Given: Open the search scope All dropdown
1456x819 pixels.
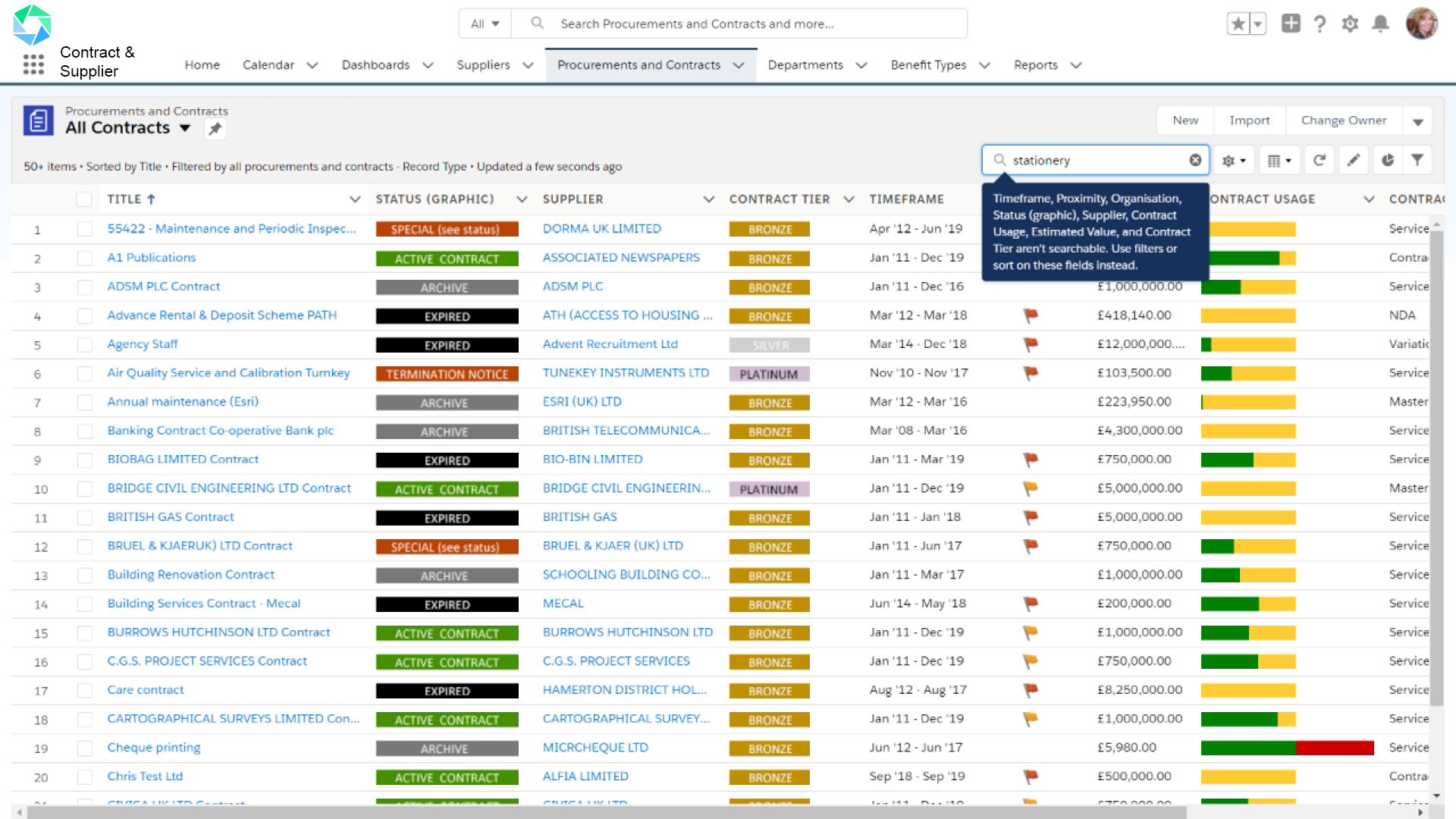Looking at the screenshot, I should [485, 24].
